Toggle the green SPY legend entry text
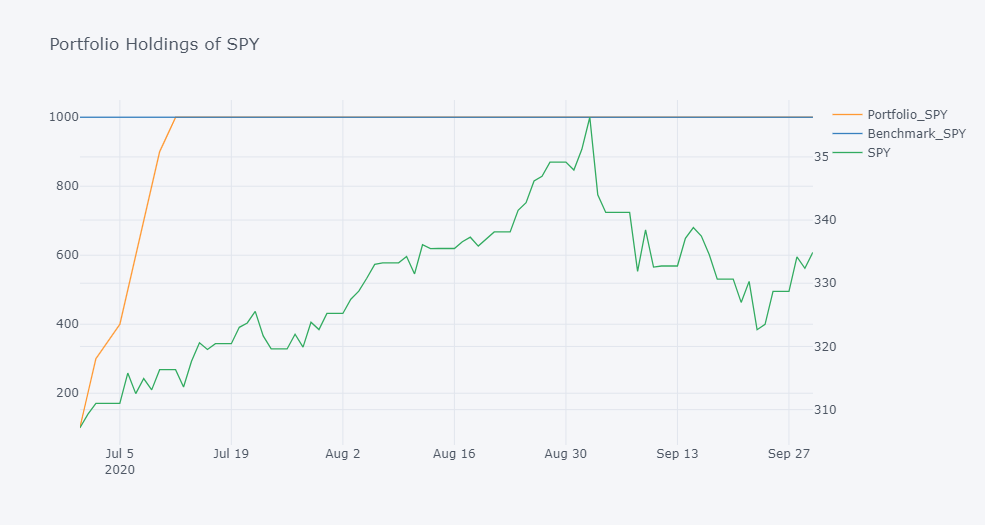Viewport: 985px width, 525px height. [878, 153]
